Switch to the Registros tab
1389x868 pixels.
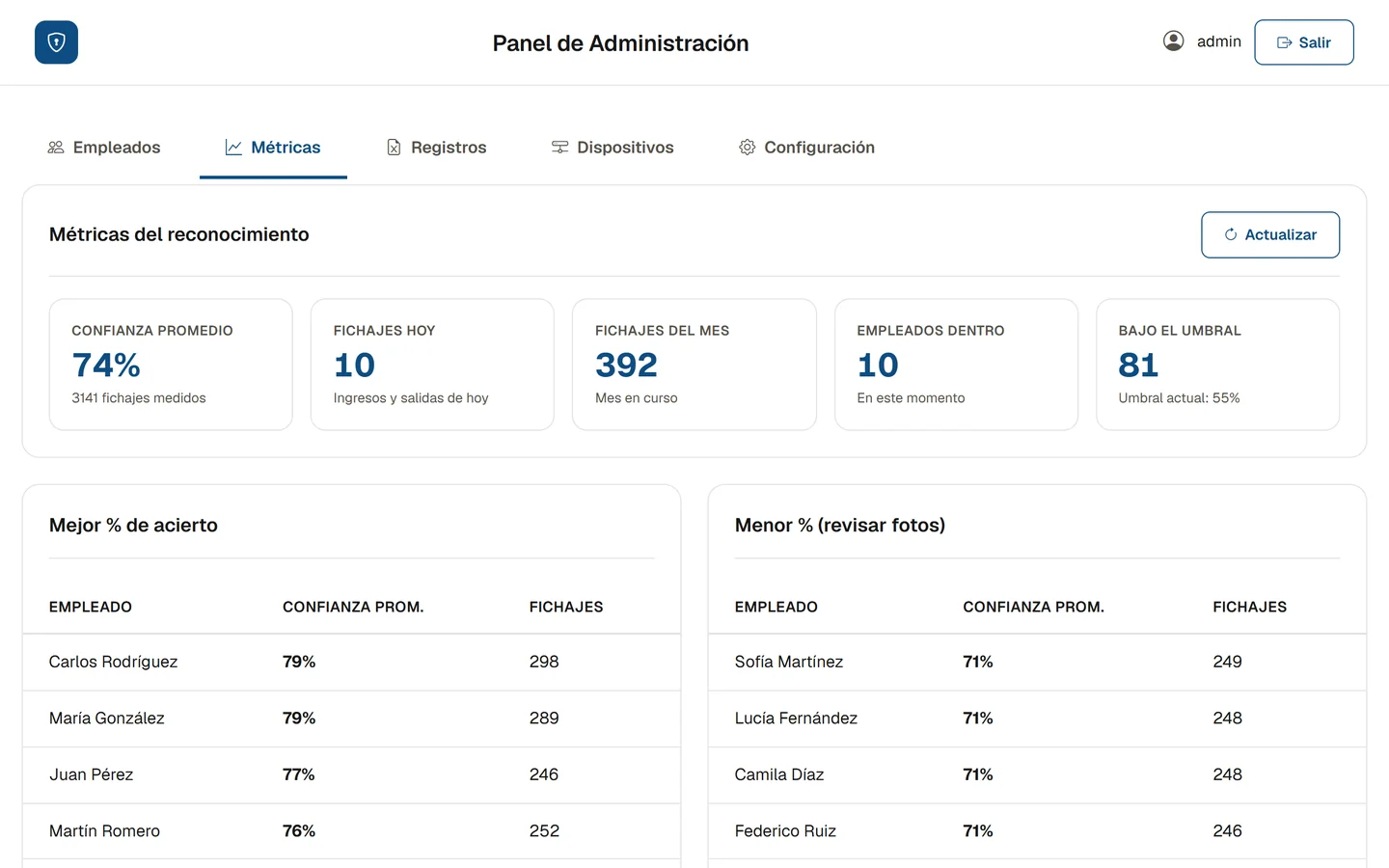(x=436, y=148)
